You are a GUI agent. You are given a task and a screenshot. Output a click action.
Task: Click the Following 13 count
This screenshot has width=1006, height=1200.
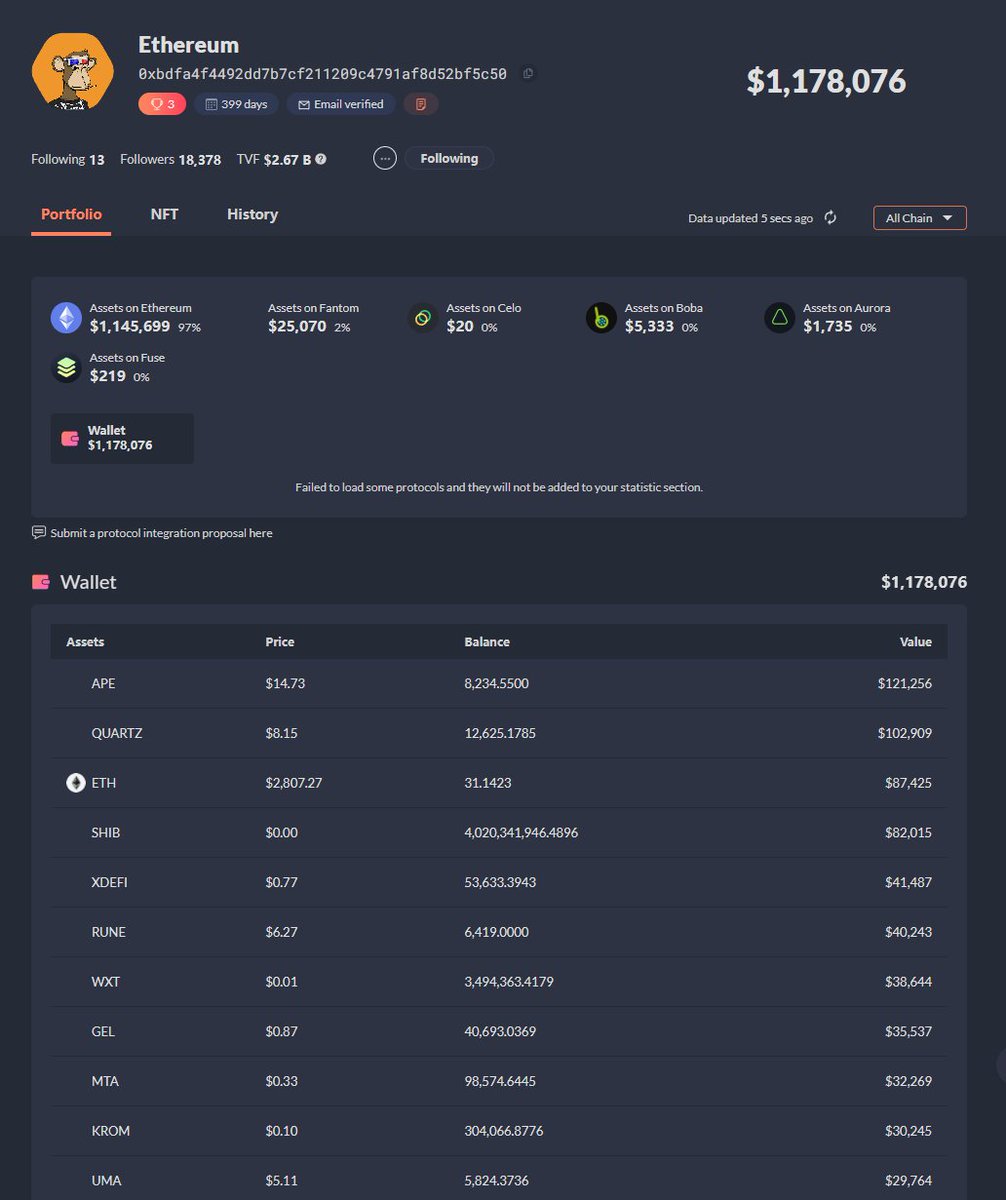click(x=68, y=159)
